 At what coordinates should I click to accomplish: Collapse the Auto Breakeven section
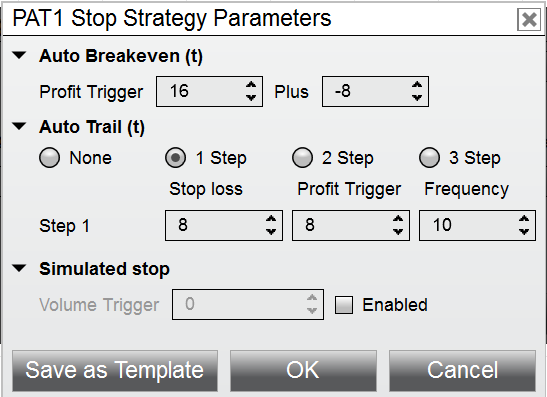point(19,55)
